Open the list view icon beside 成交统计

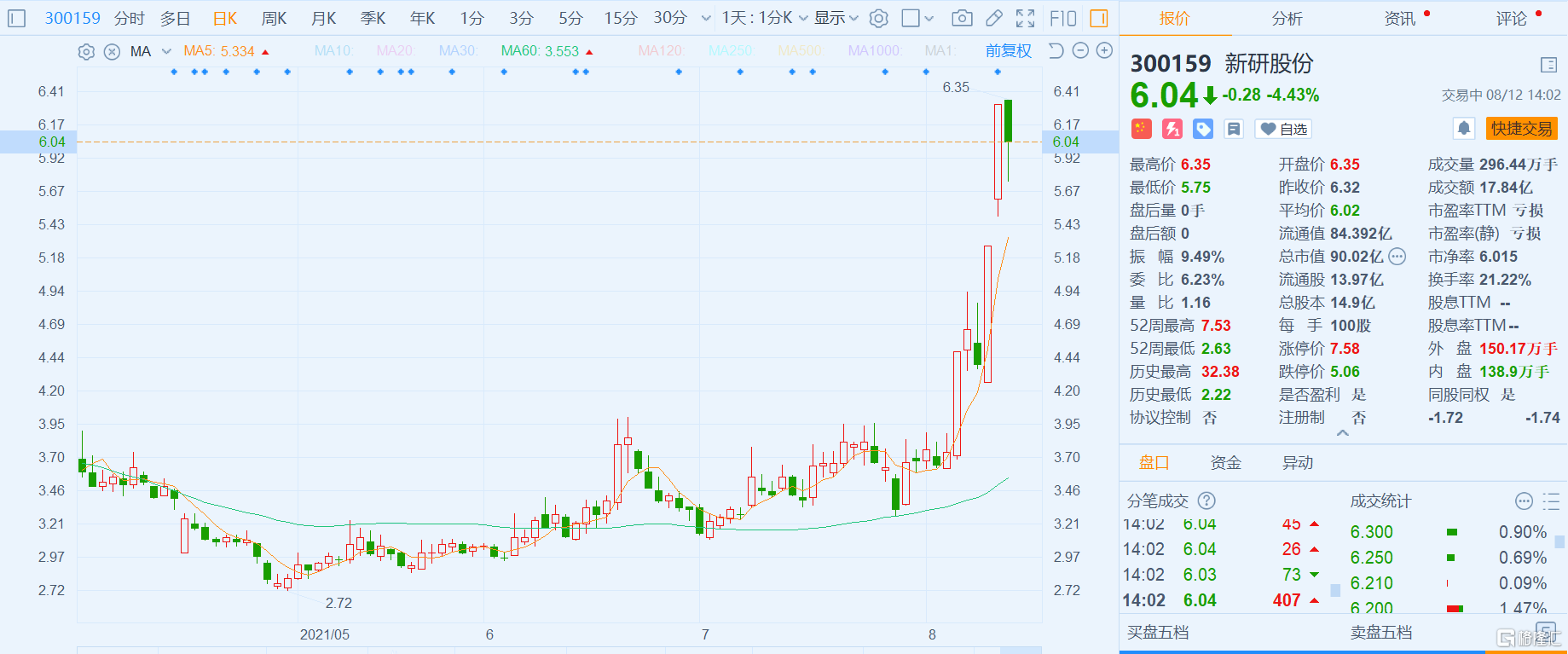pos(1551,501)
